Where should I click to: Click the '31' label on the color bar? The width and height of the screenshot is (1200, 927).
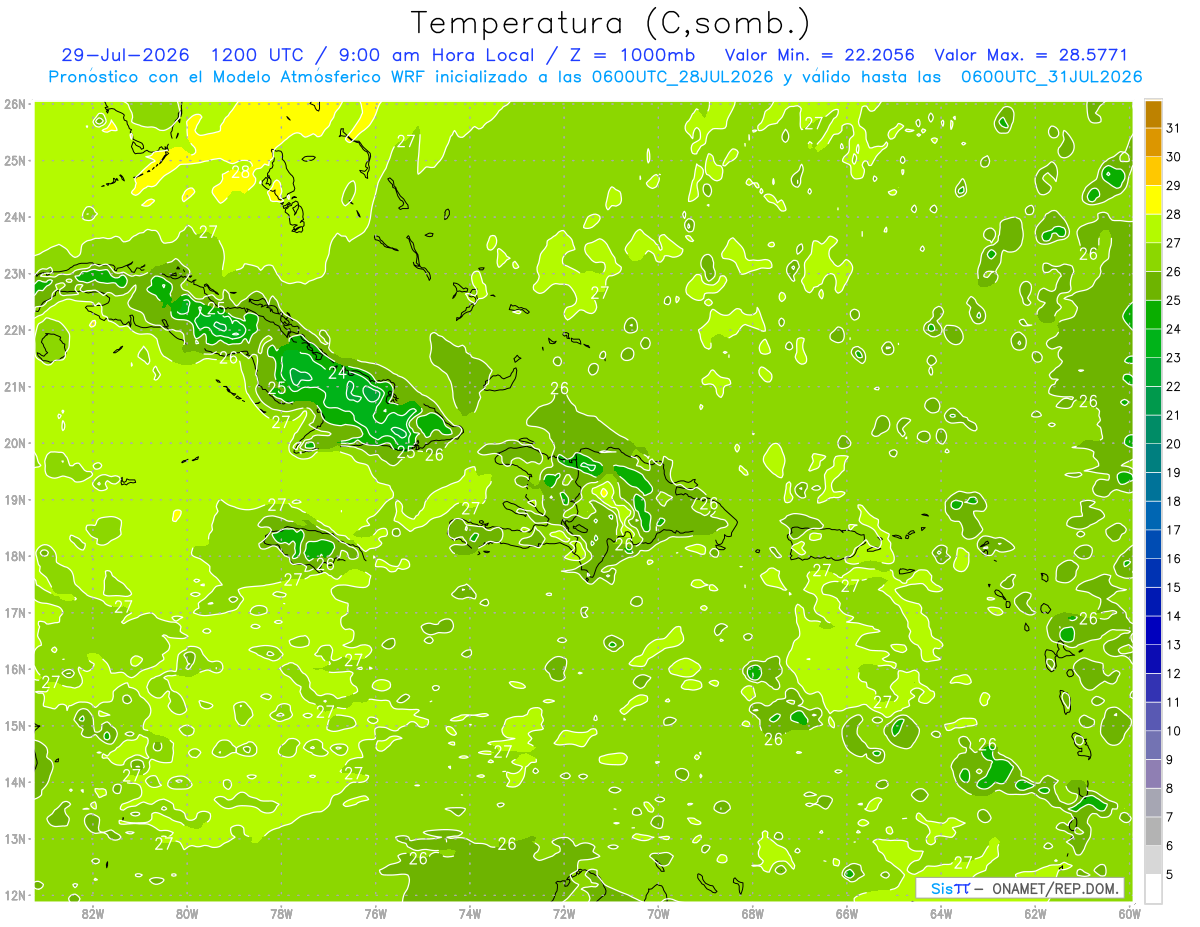click(x=1173, y=128)
